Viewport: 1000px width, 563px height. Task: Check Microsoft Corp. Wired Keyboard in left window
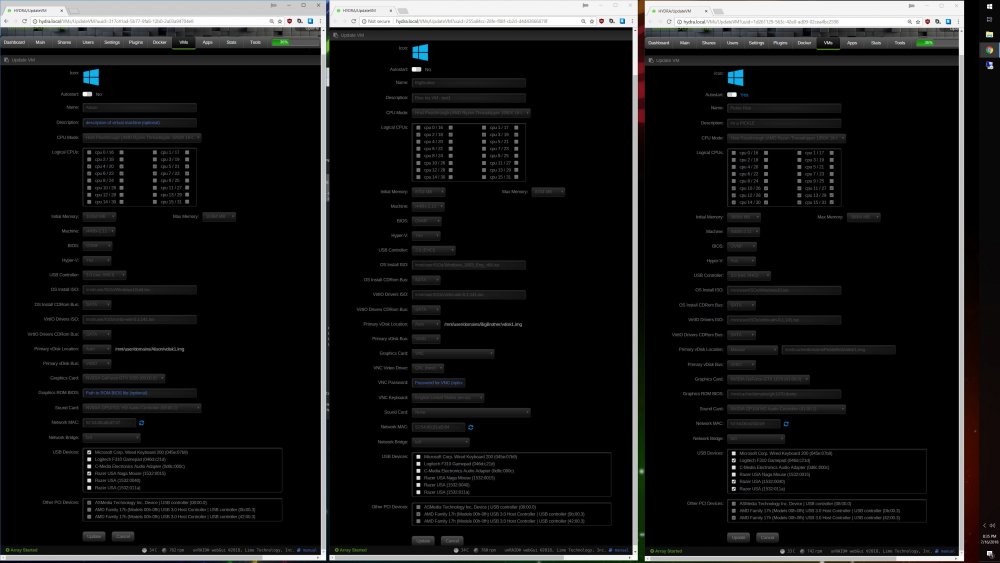[x=89, y=452]
